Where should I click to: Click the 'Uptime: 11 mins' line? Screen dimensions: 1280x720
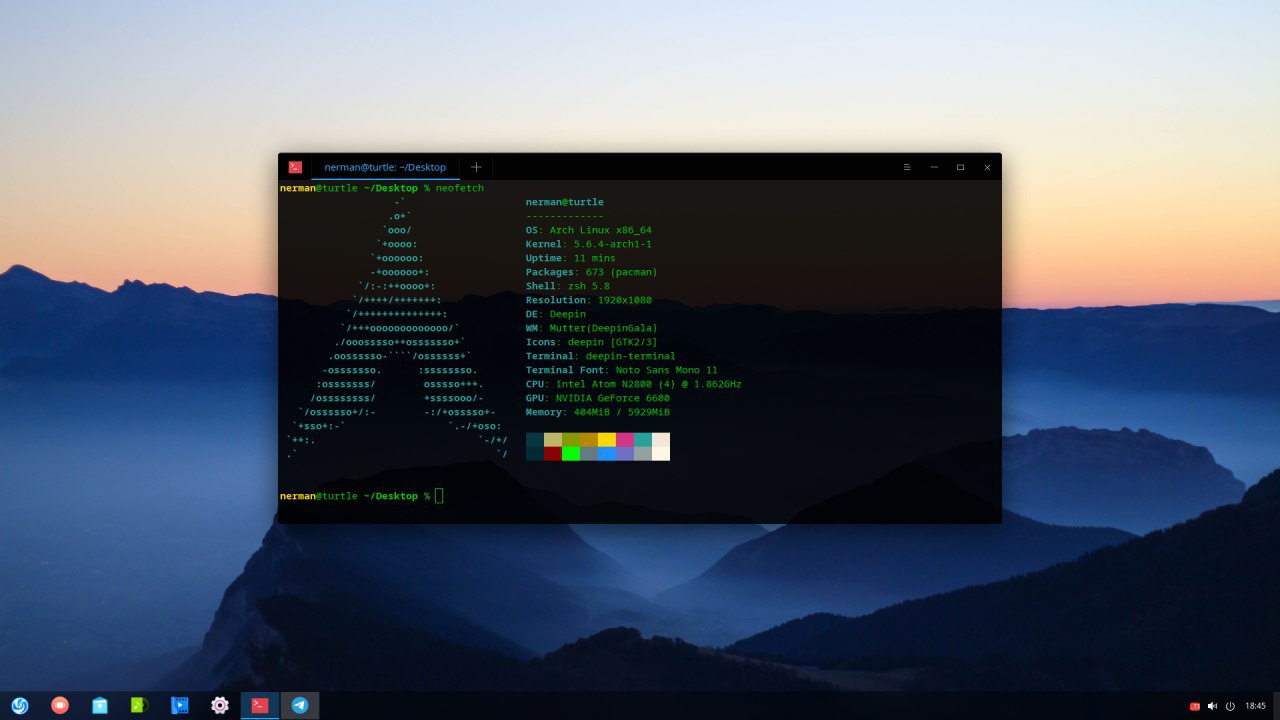[571, 258]
